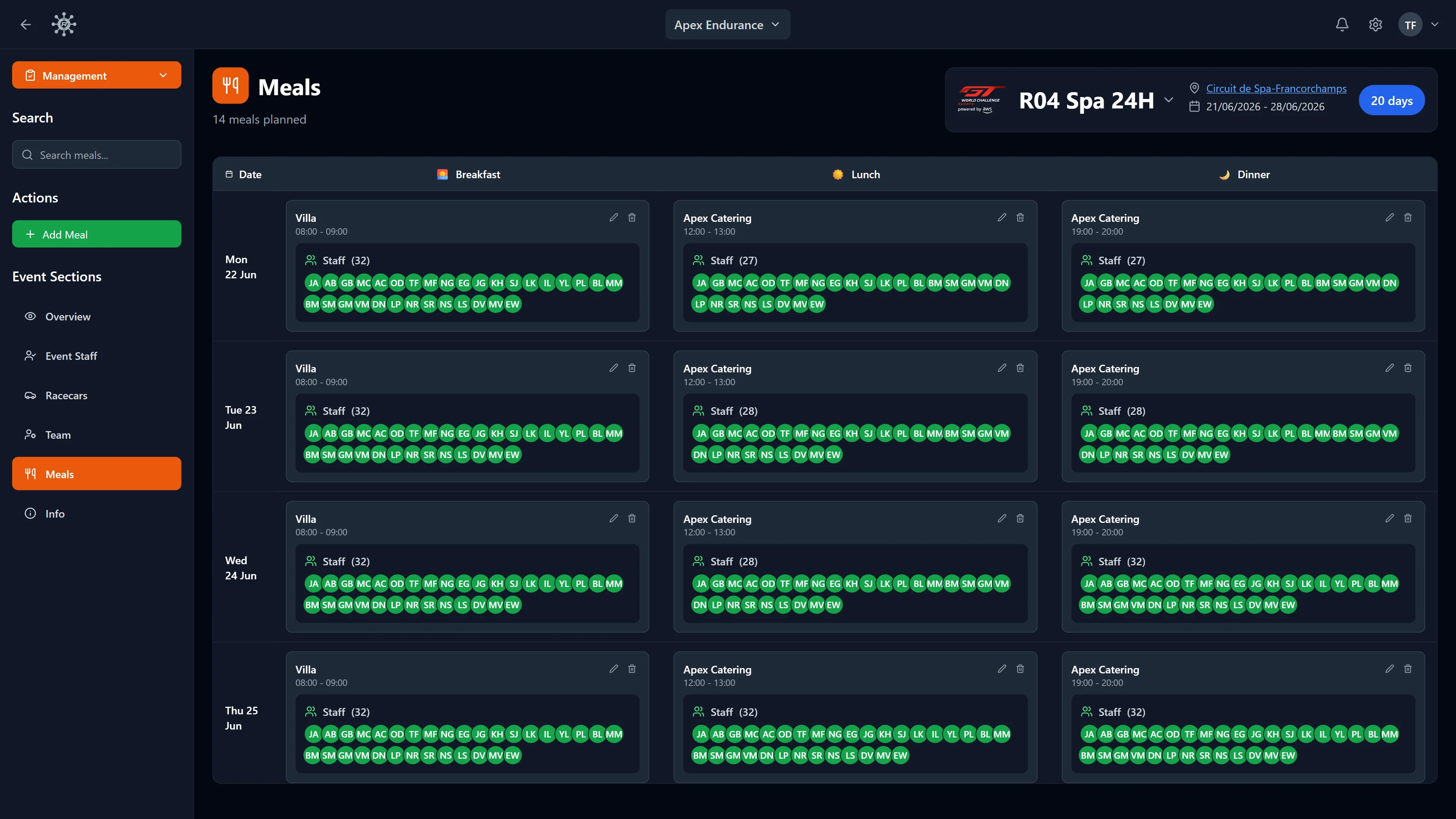
Task: Edit Thursday lunch Apex Catering meal
Action: click(1002, 668)
